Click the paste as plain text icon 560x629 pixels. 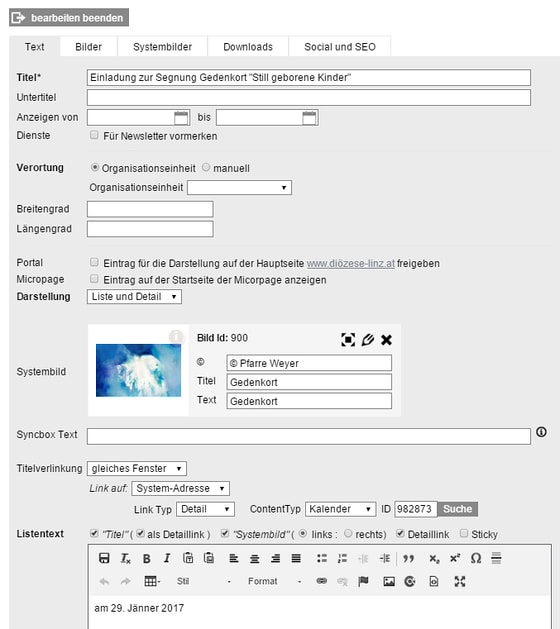(x=188, y=558)
